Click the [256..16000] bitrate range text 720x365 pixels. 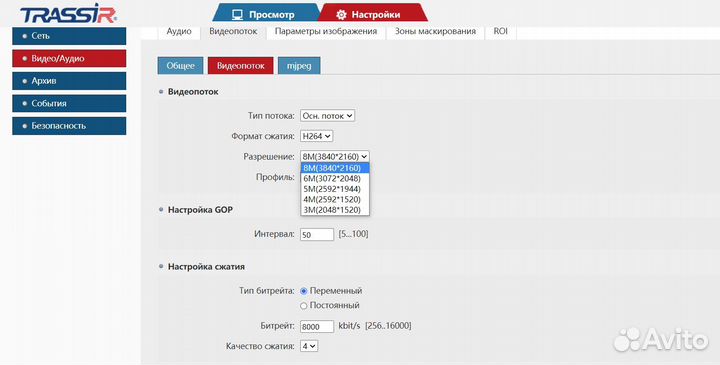[388, 326]
